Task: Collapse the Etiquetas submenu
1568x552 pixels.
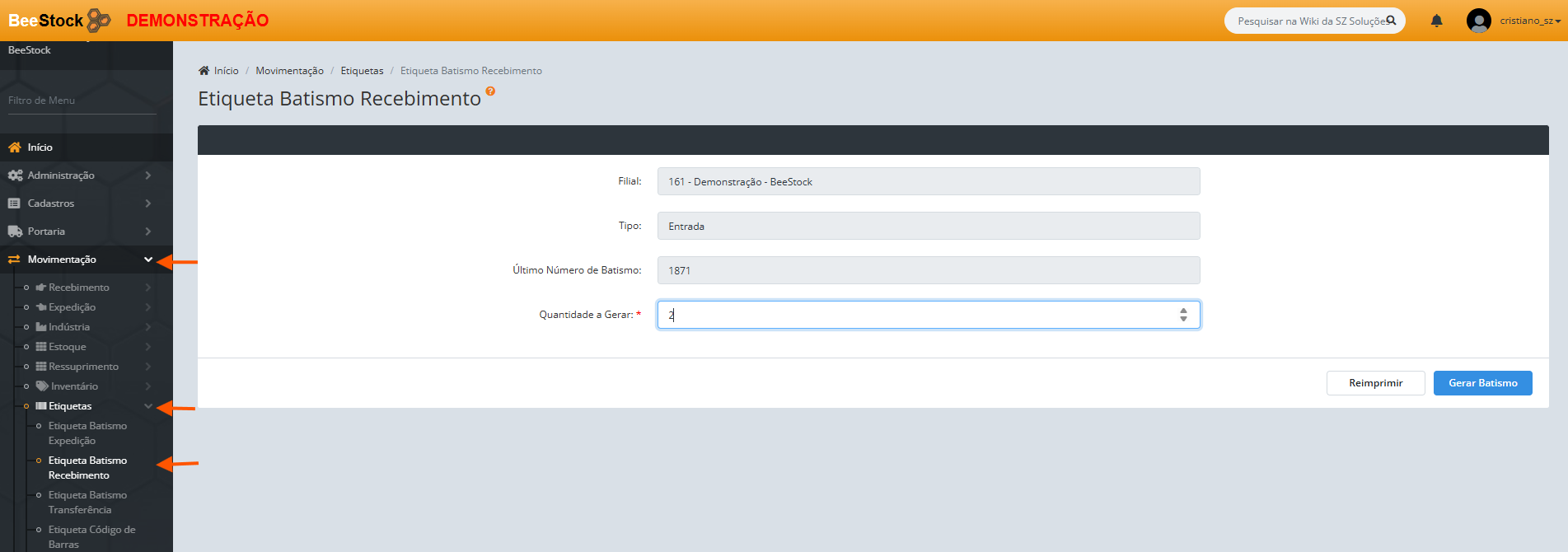Action: click(148, 406)
